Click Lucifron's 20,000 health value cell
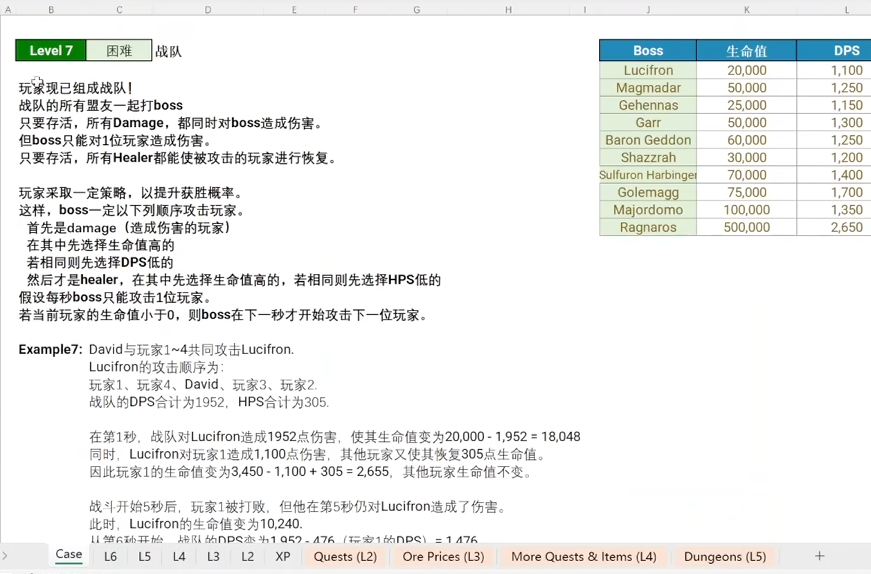 pos(747,71)
